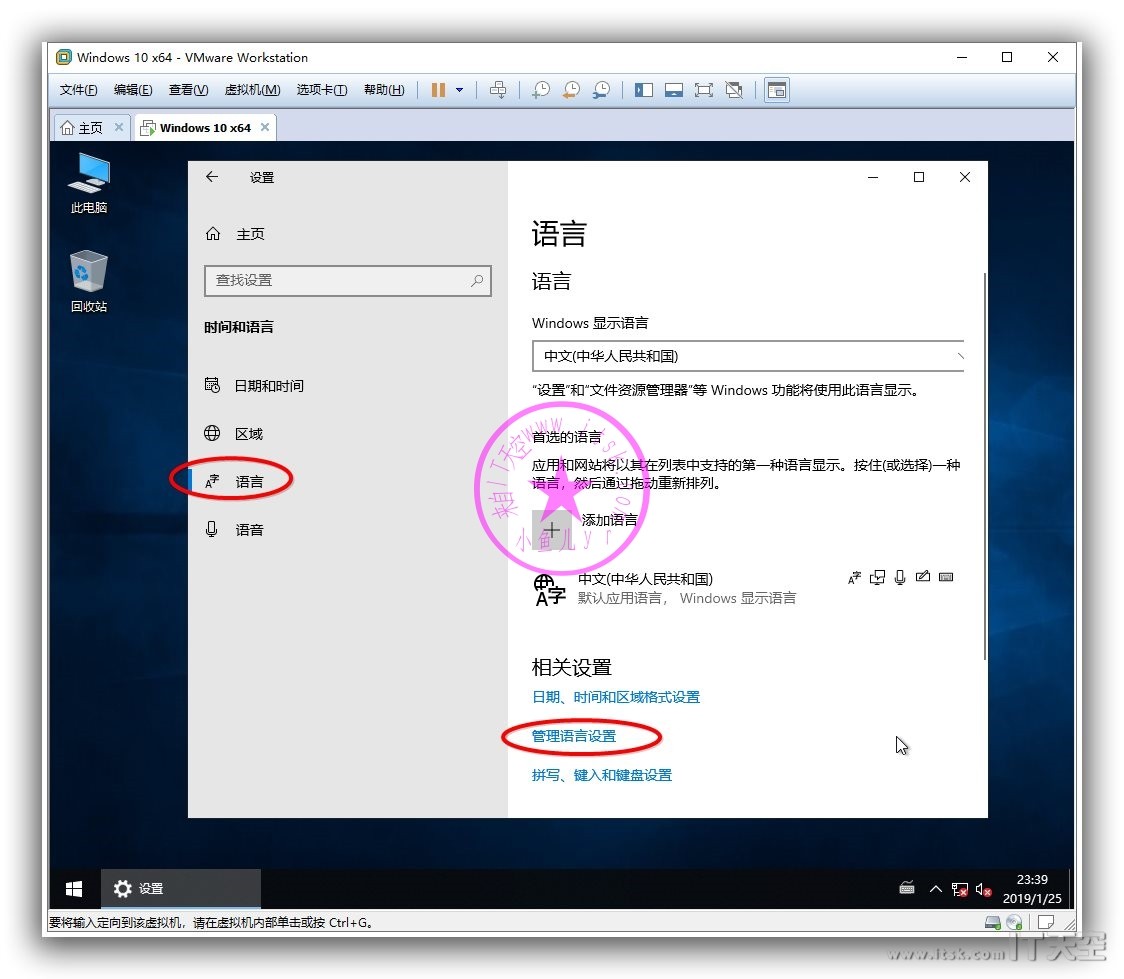Screen dimensions: 1124x979
Task: Open the 此电脑 desktop icon
Action: tap(89, 183)
